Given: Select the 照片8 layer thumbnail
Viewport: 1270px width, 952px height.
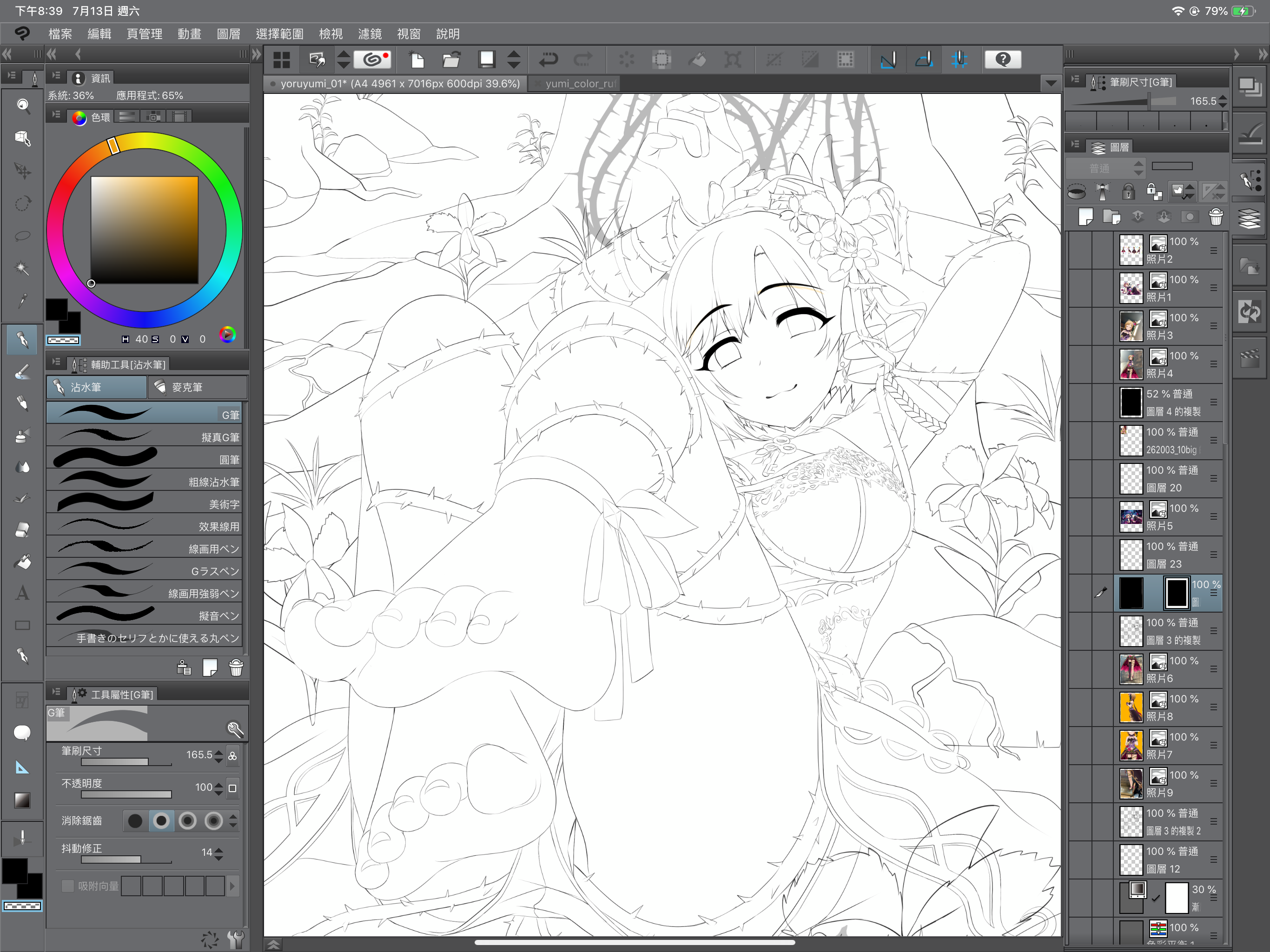Looking at the screenshot, I should [x=1131, y=707].
